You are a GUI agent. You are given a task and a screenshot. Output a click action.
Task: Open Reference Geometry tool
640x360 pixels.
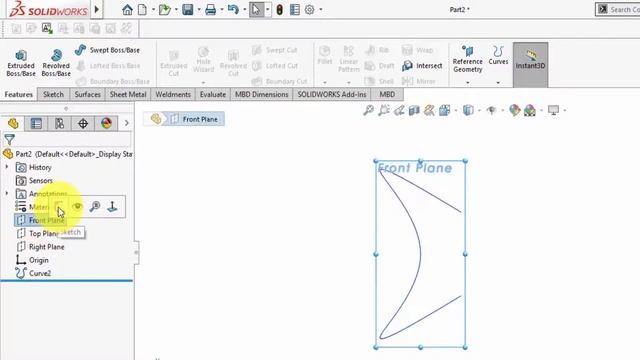(x=467, y=60)
